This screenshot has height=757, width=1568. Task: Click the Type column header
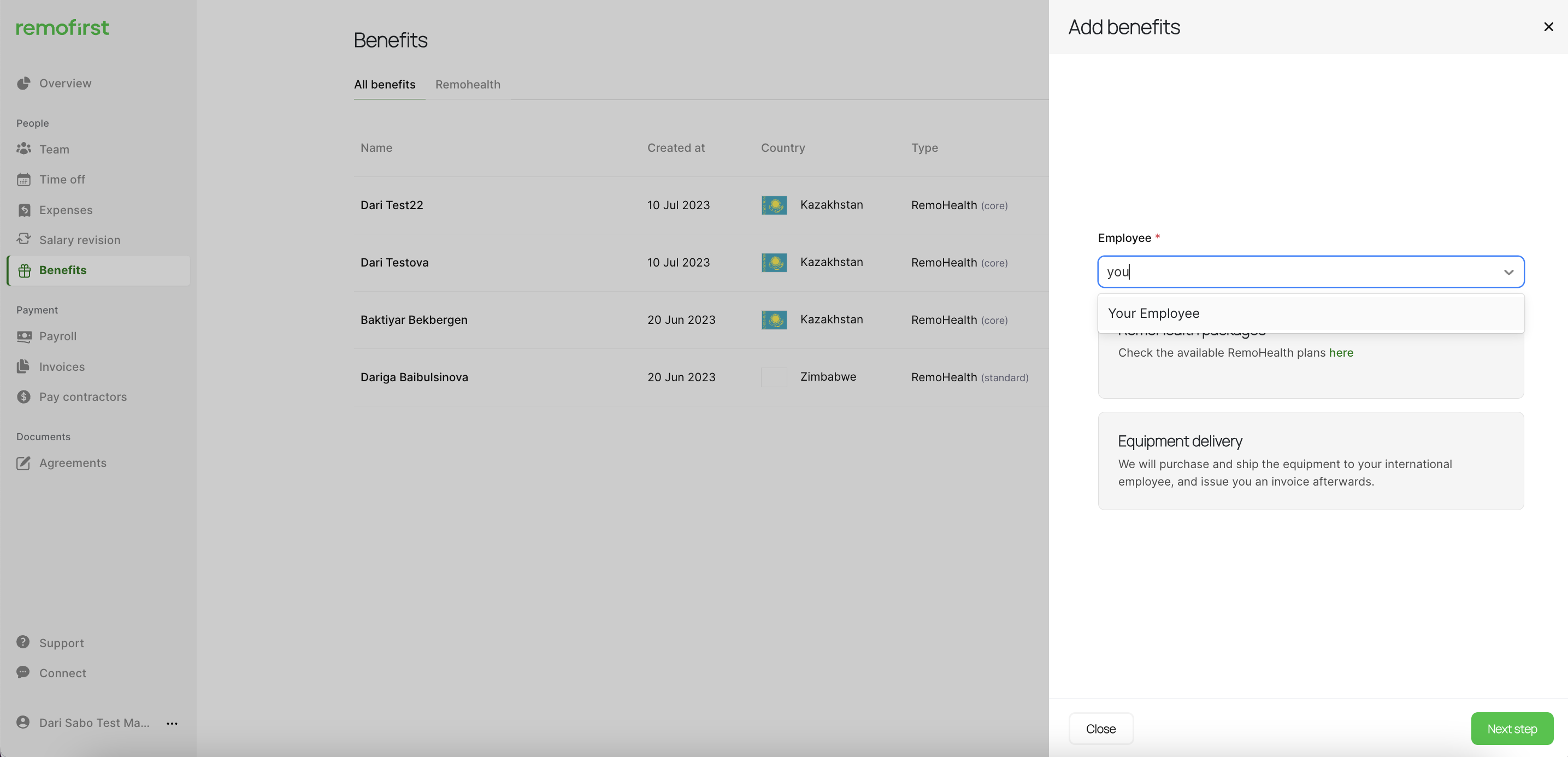pos(924,148)
